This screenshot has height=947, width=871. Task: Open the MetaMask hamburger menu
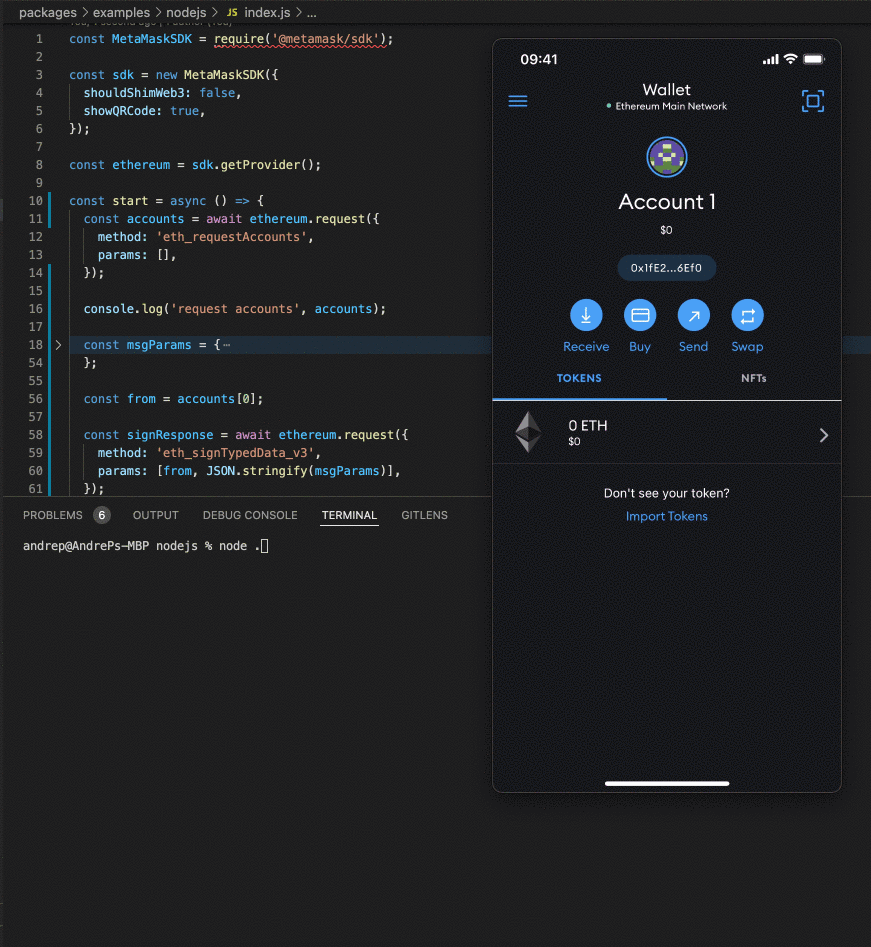518,100
